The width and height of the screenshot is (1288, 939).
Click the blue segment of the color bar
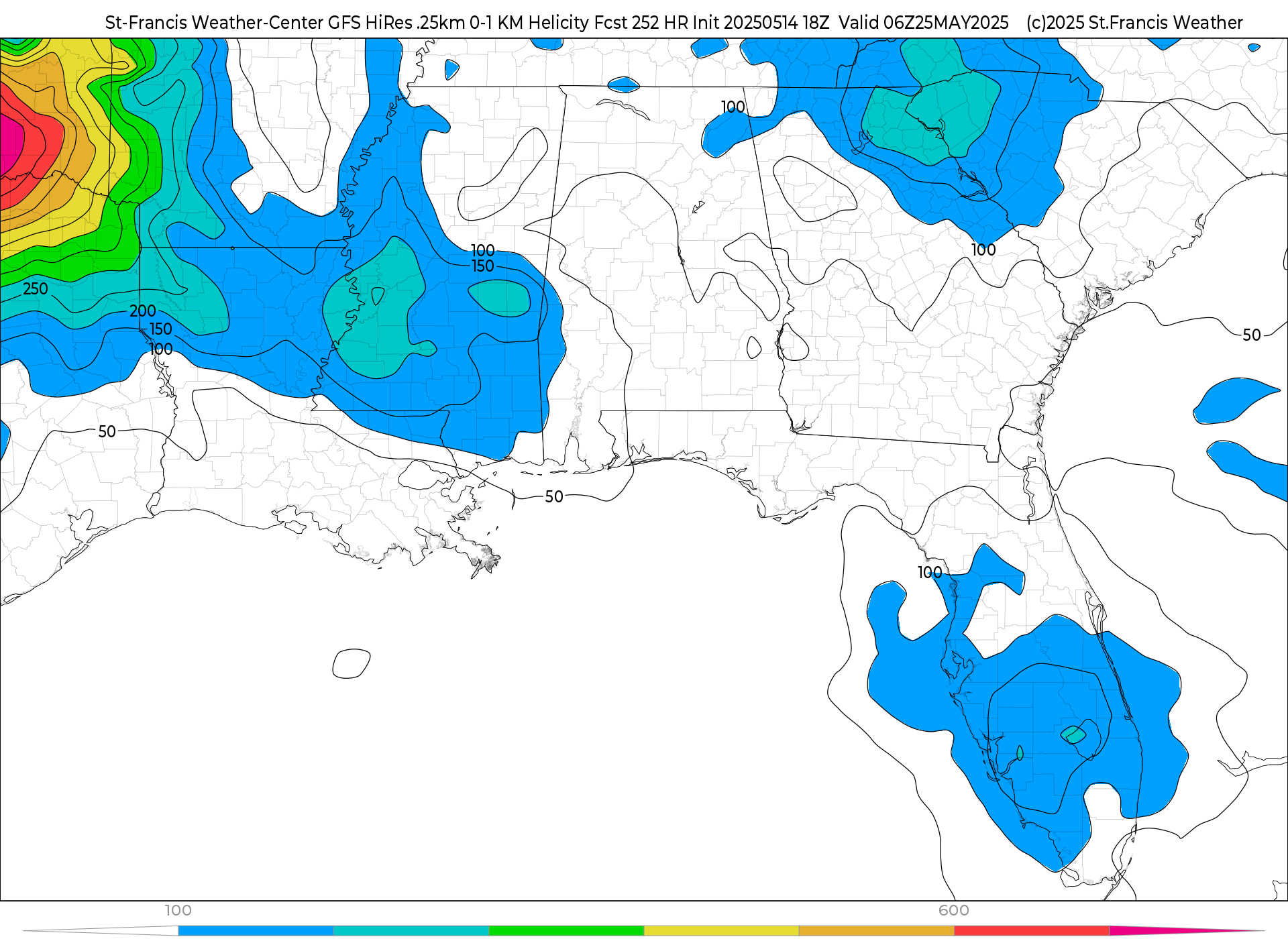[256, 930]
